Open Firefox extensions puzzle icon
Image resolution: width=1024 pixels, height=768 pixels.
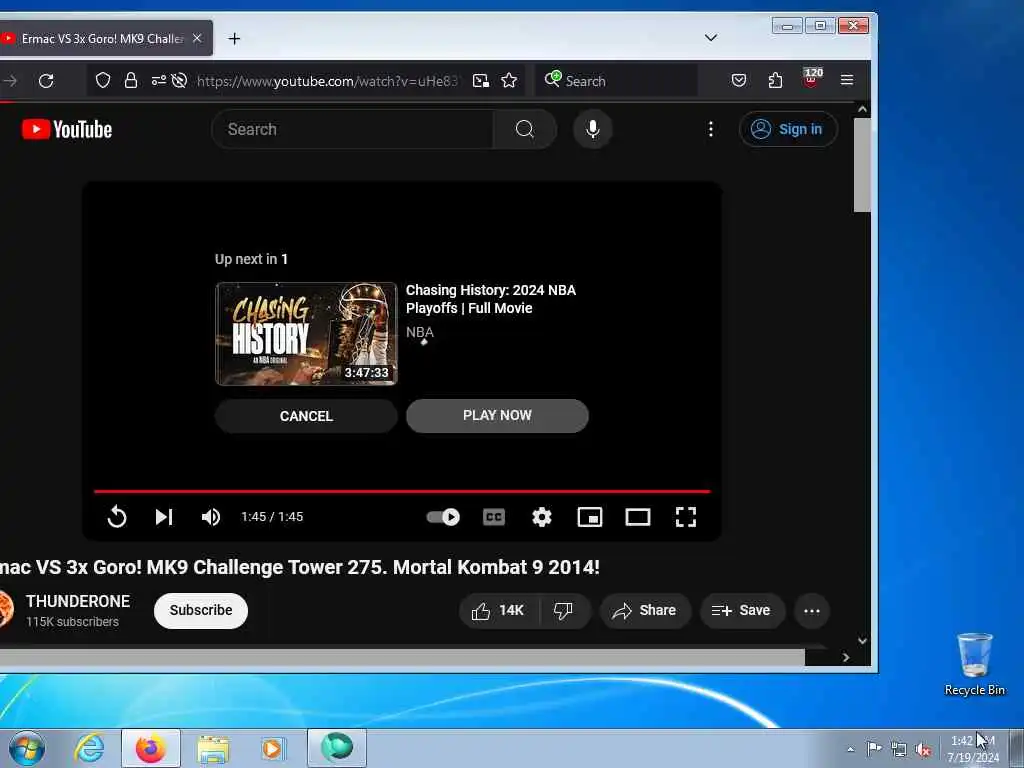click(775, 80)
